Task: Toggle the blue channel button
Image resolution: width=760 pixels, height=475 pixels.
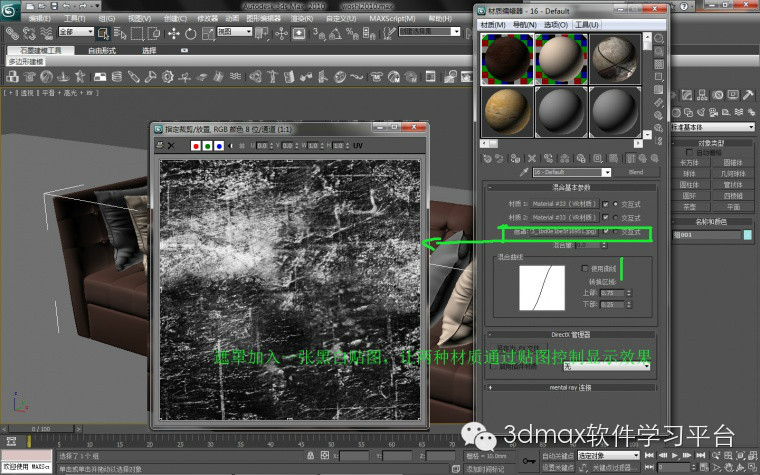Action: tap(219, 145)
